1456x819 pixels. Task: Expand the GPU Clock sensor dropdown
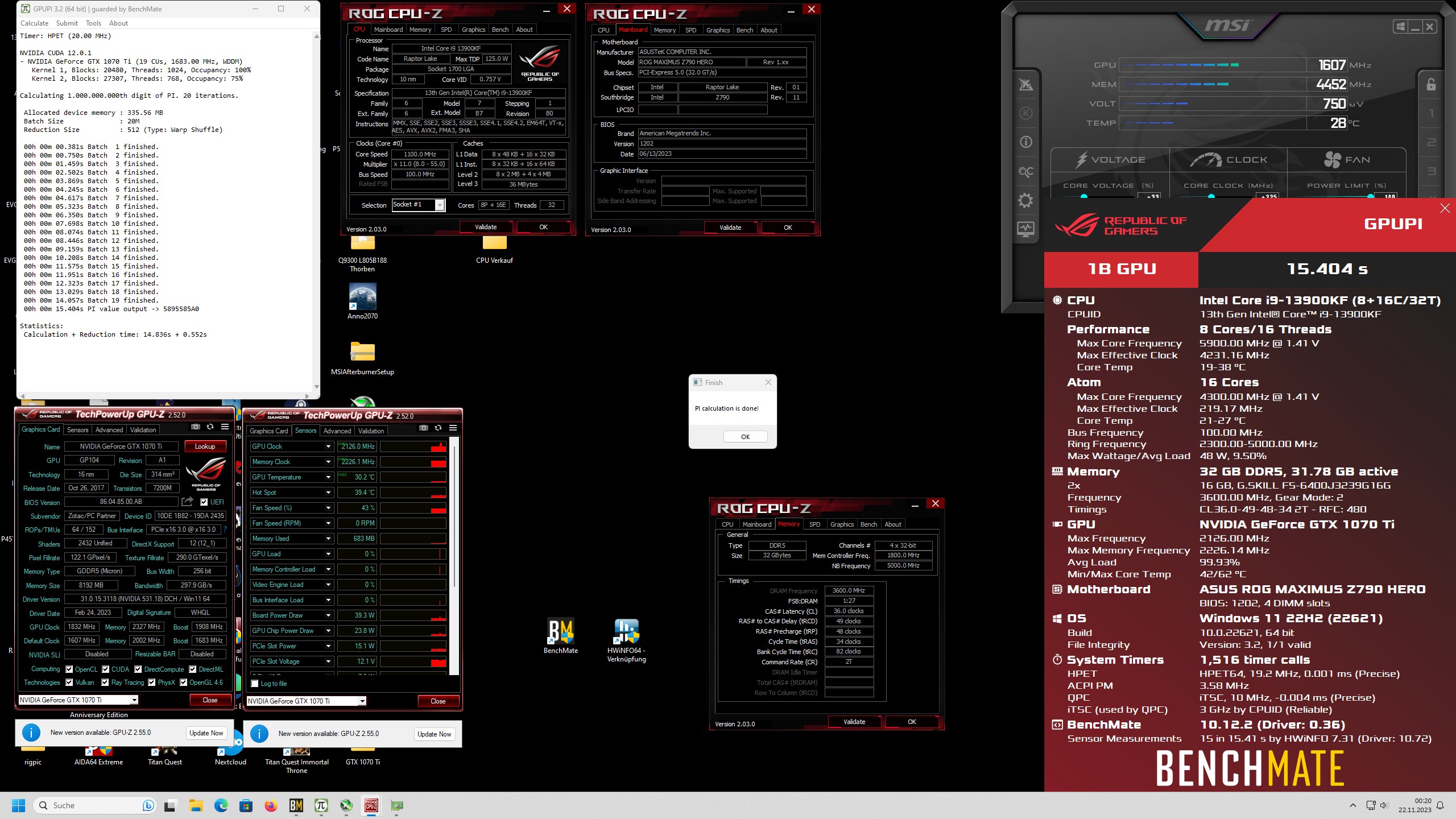click(328, 446)
